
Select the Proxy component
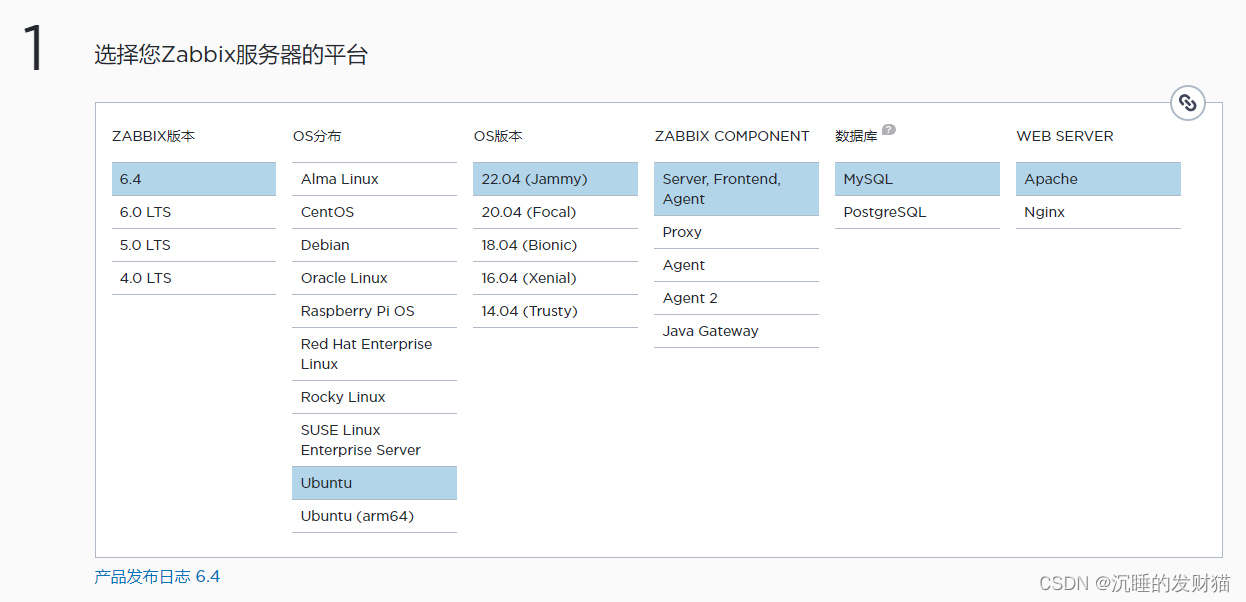[x=736, y=232]
